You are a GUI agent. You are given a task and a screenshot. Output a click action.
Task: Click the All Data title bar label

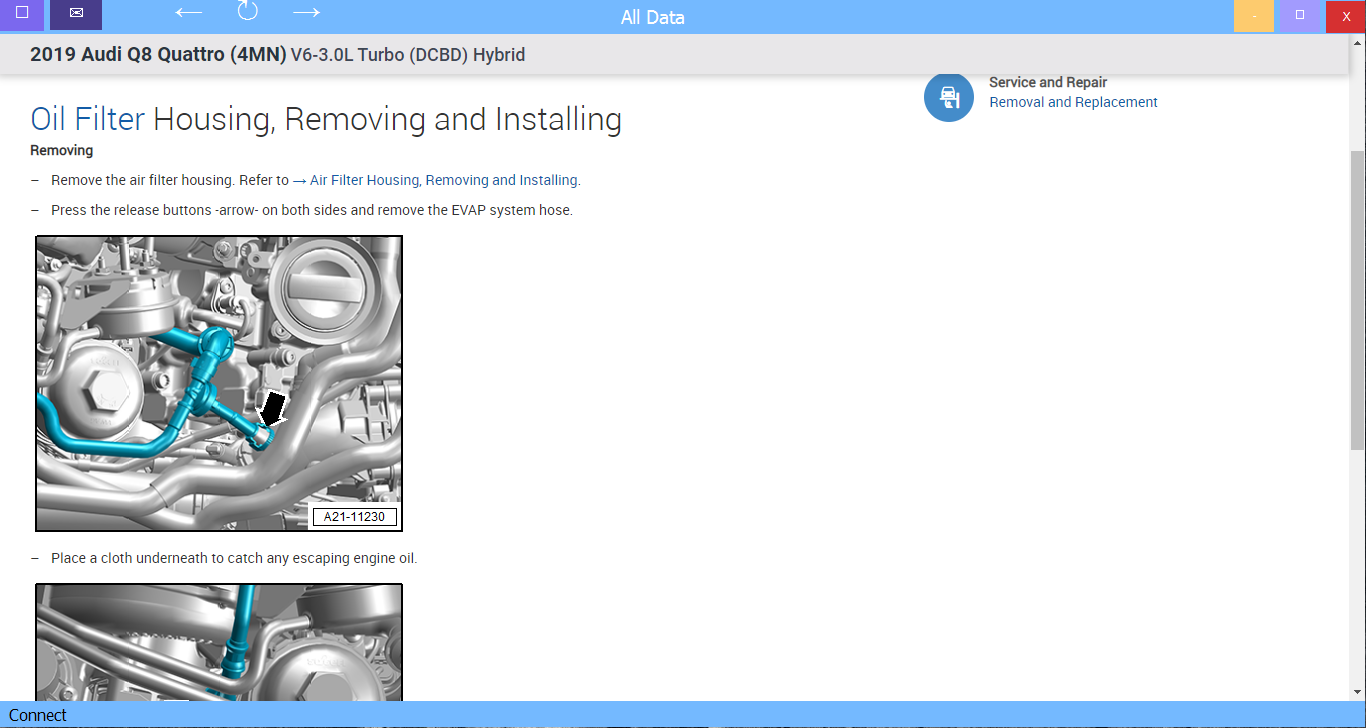(x=652, y=16)
